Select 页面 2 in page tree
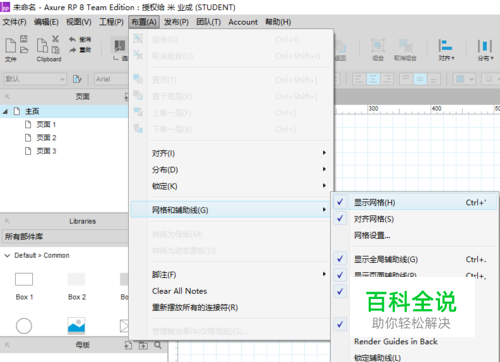Viewport: 500px width, 362px height. tap(46, 138)
